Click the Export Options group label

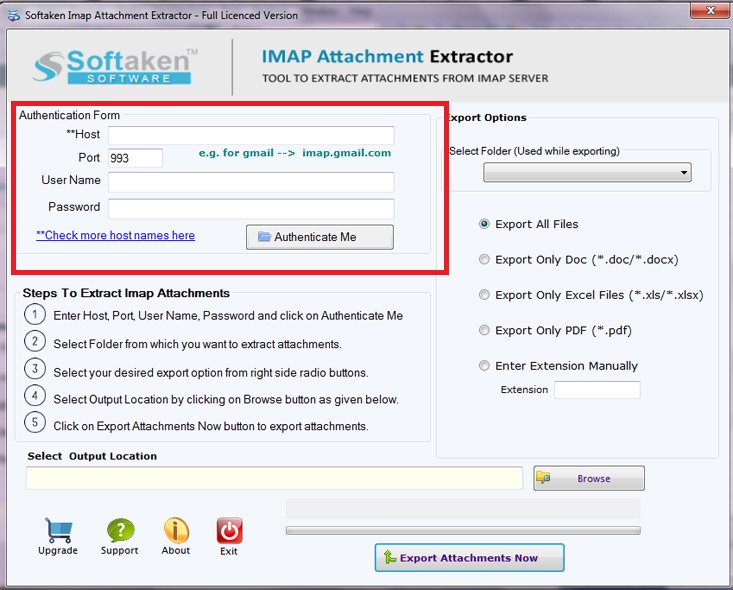pyautogui.click(x=487, y=117)
